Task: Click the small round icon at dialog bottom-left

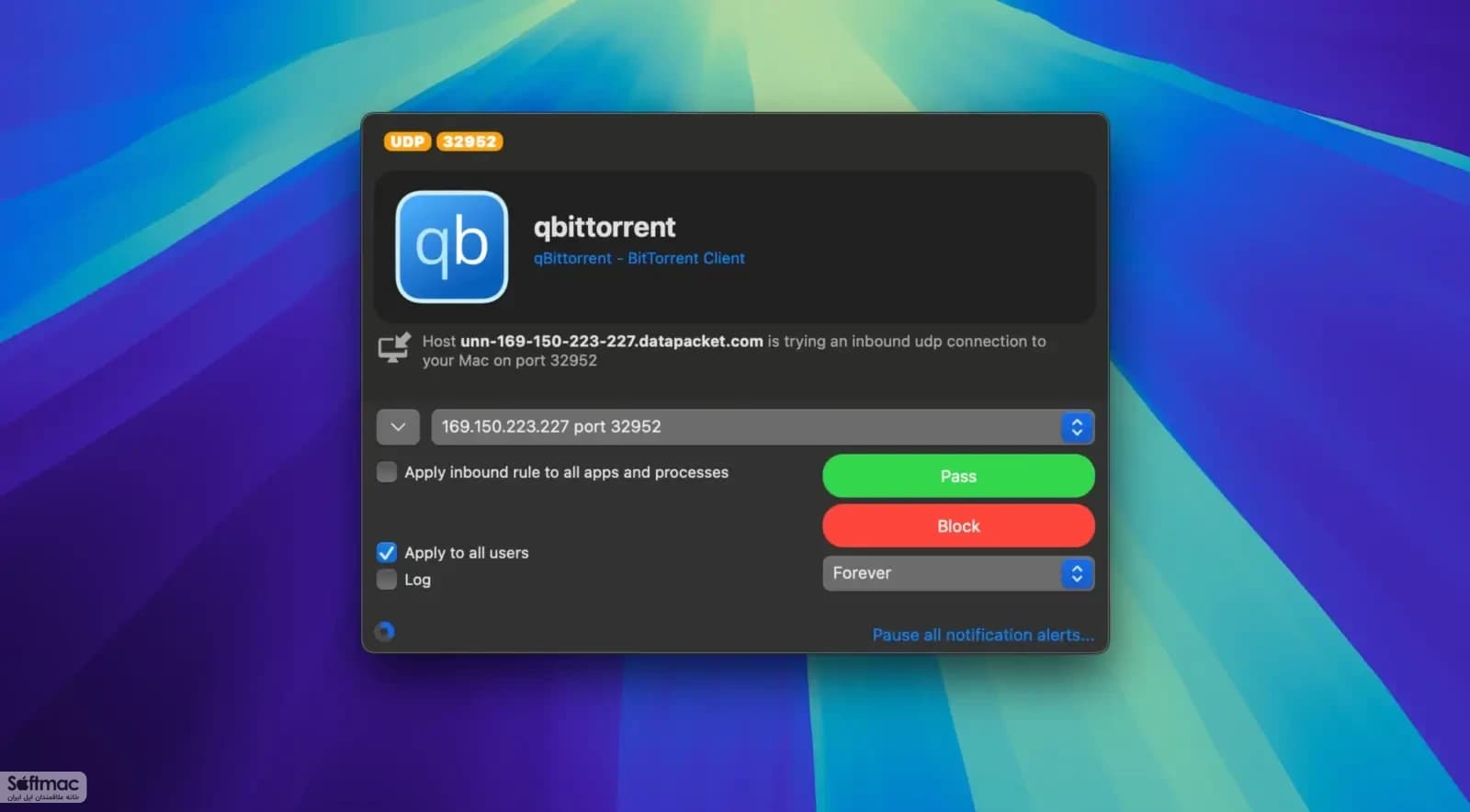Action: 385,631
